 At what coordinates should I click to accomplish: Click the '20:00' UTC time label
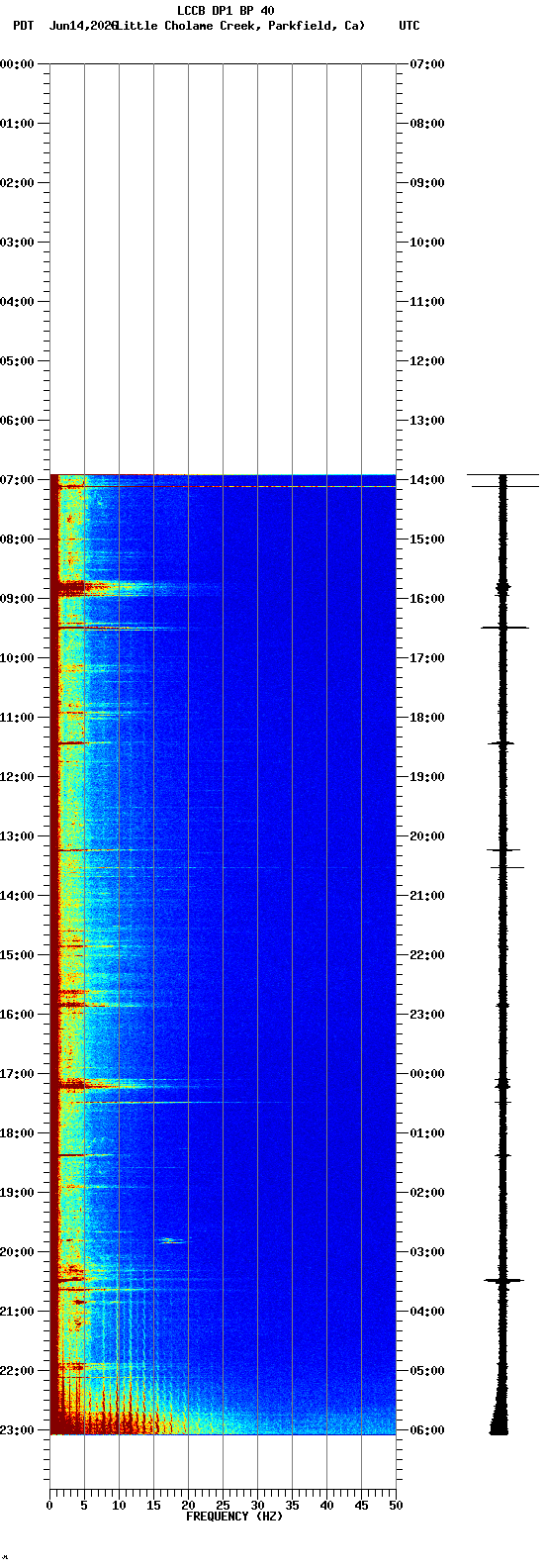coord(426,836)
